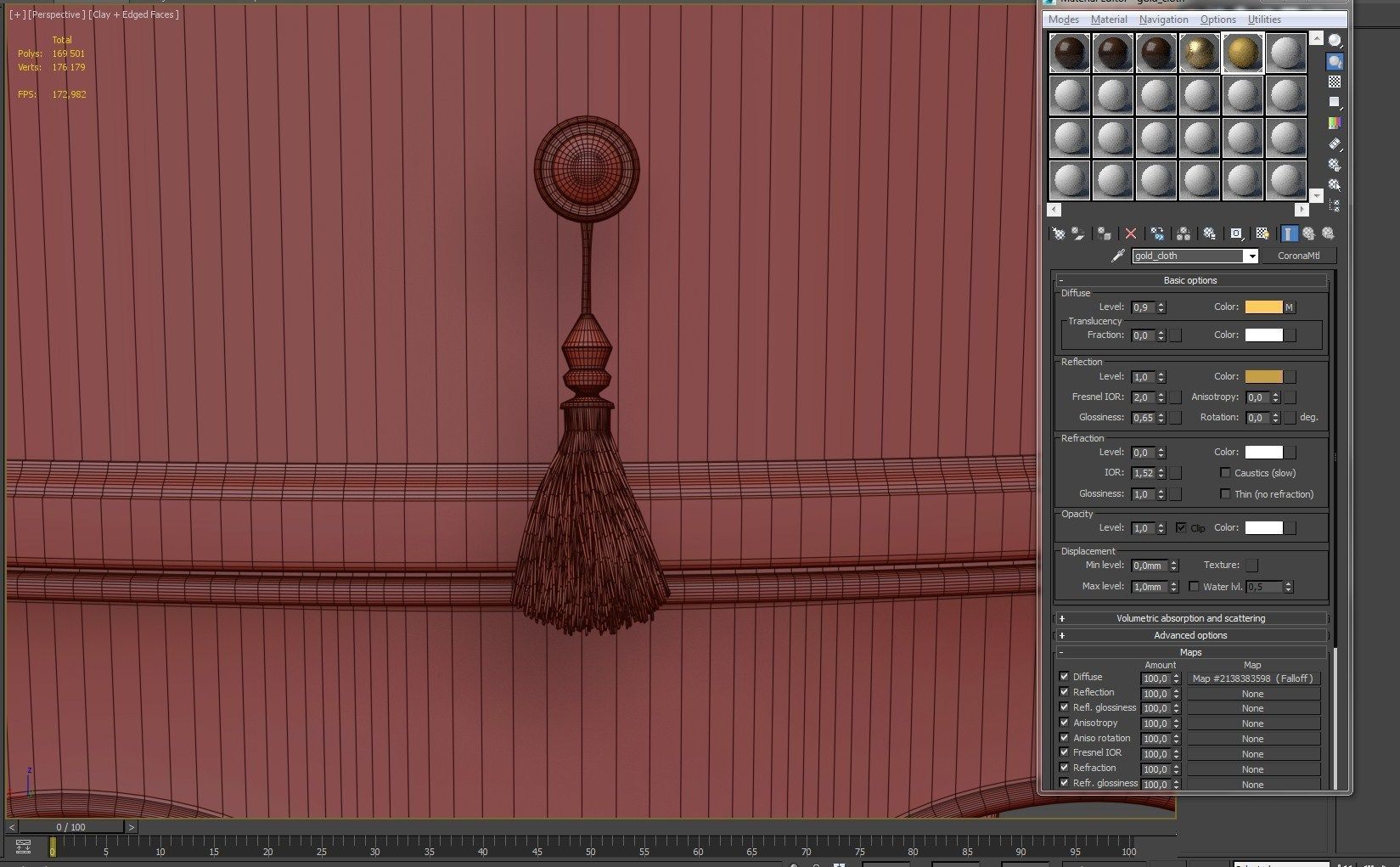The image size is (1400, 867).
Task: Uncheck the Anisotropy map checkbox
Action: click(x=1065, y=723)
